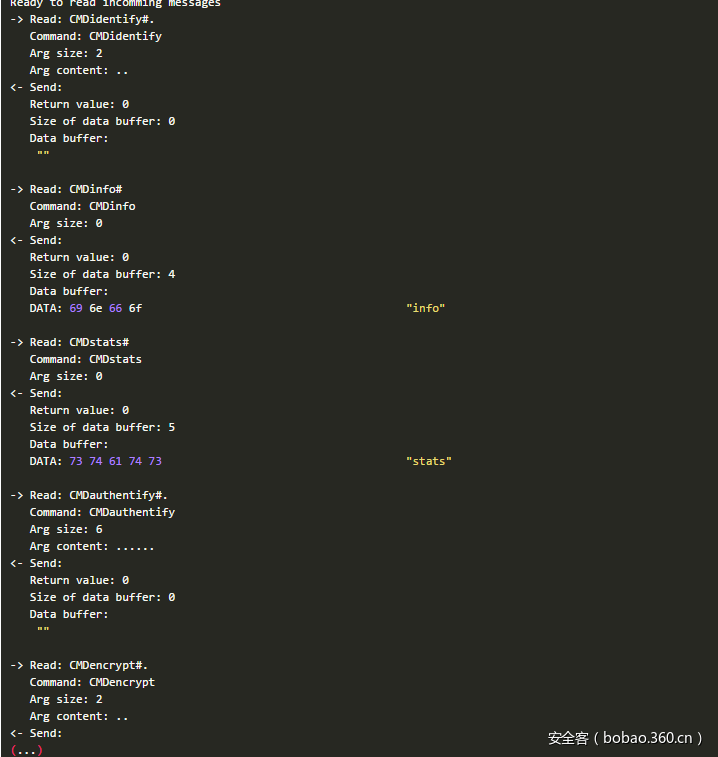Click the "Read: CMDstats#" line
The image size is (718, 757).
pos(79,342)
